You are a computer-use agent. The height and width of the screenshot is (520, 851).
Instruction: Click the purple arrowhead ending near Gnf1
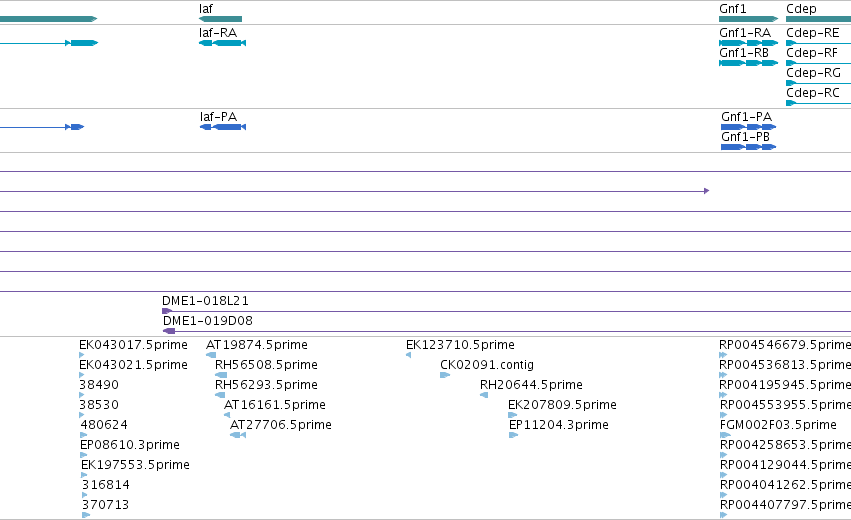point(706,191)
